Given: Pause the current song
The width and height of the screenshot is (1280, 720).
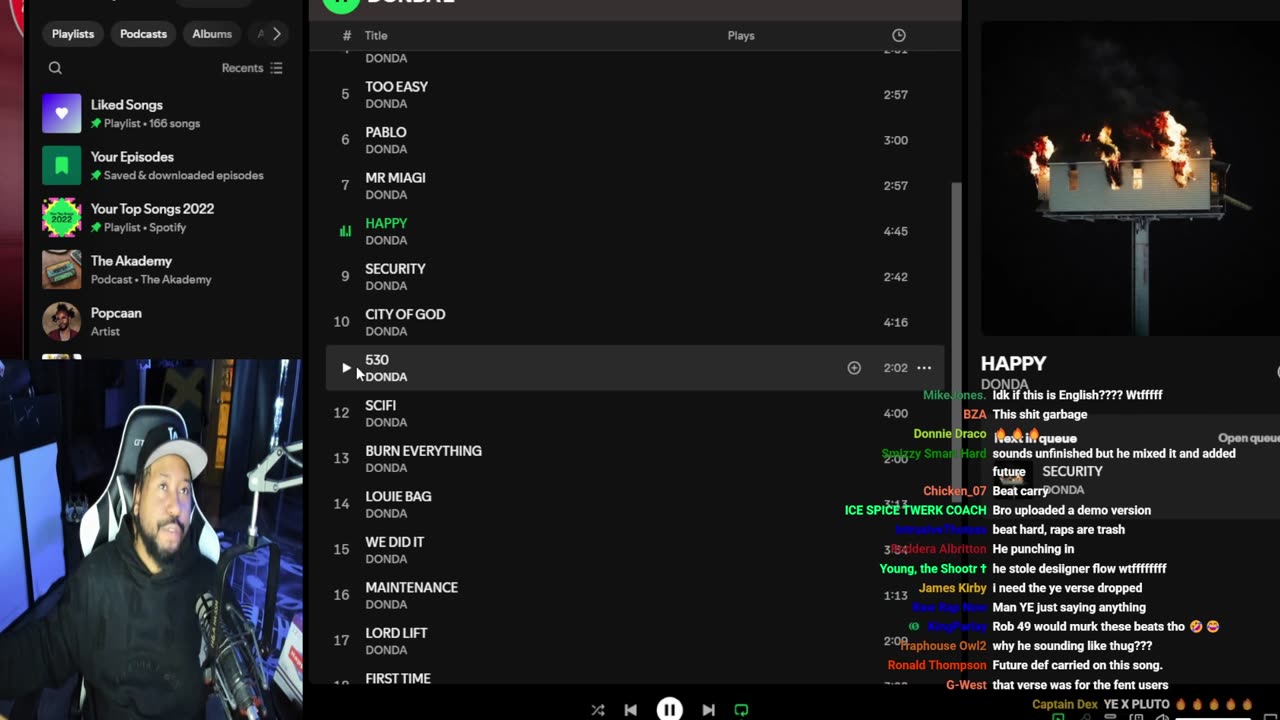Looking at the screenshot, I should tap(669, 709).
